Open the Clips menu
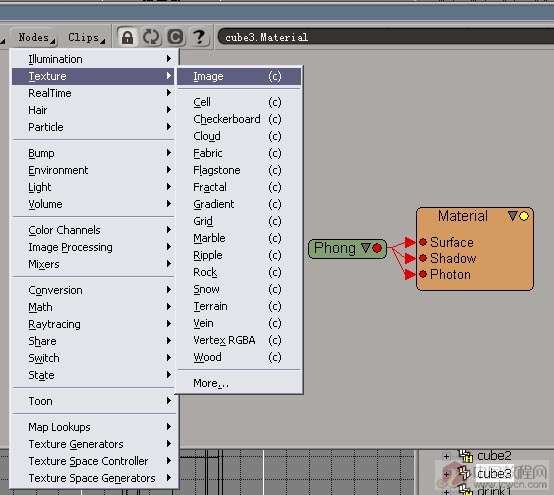The width and height of the screenshot is (554, 495). pos(86,37)
